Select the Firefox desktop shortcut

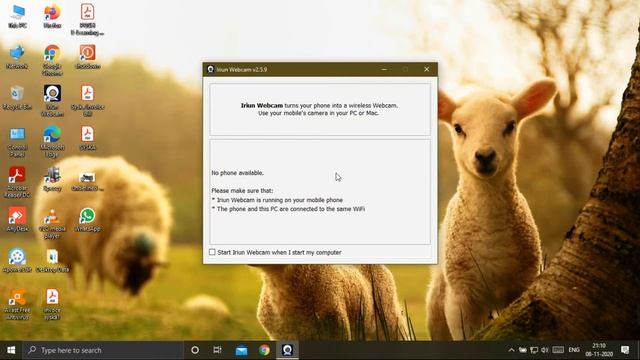[52, 16]
